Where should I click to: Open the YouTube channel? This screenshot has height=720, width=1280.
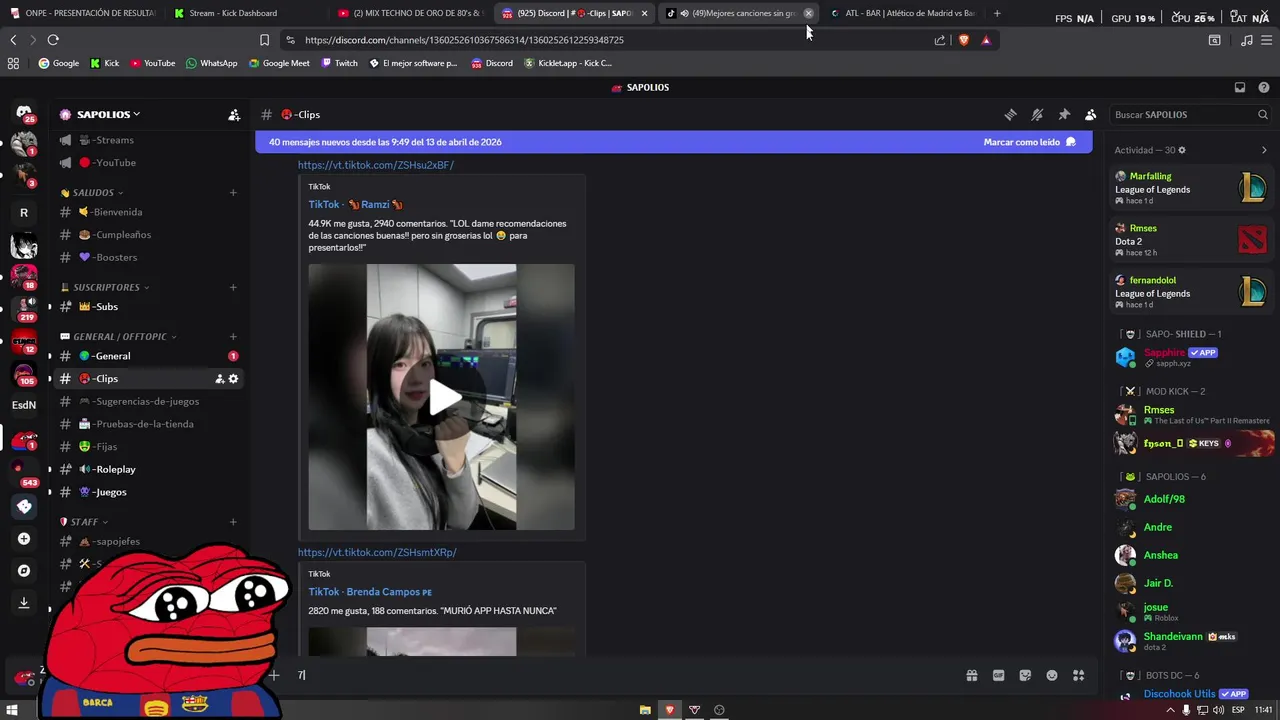148,162
